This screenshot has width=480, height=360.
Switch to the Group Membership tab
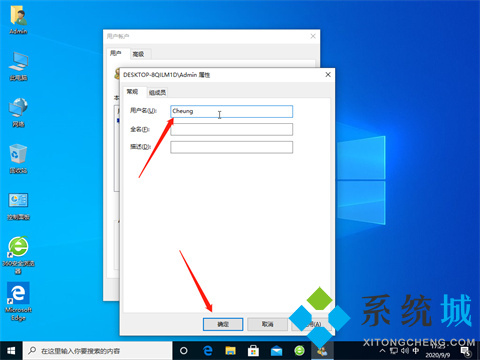(x=157, y=92)
